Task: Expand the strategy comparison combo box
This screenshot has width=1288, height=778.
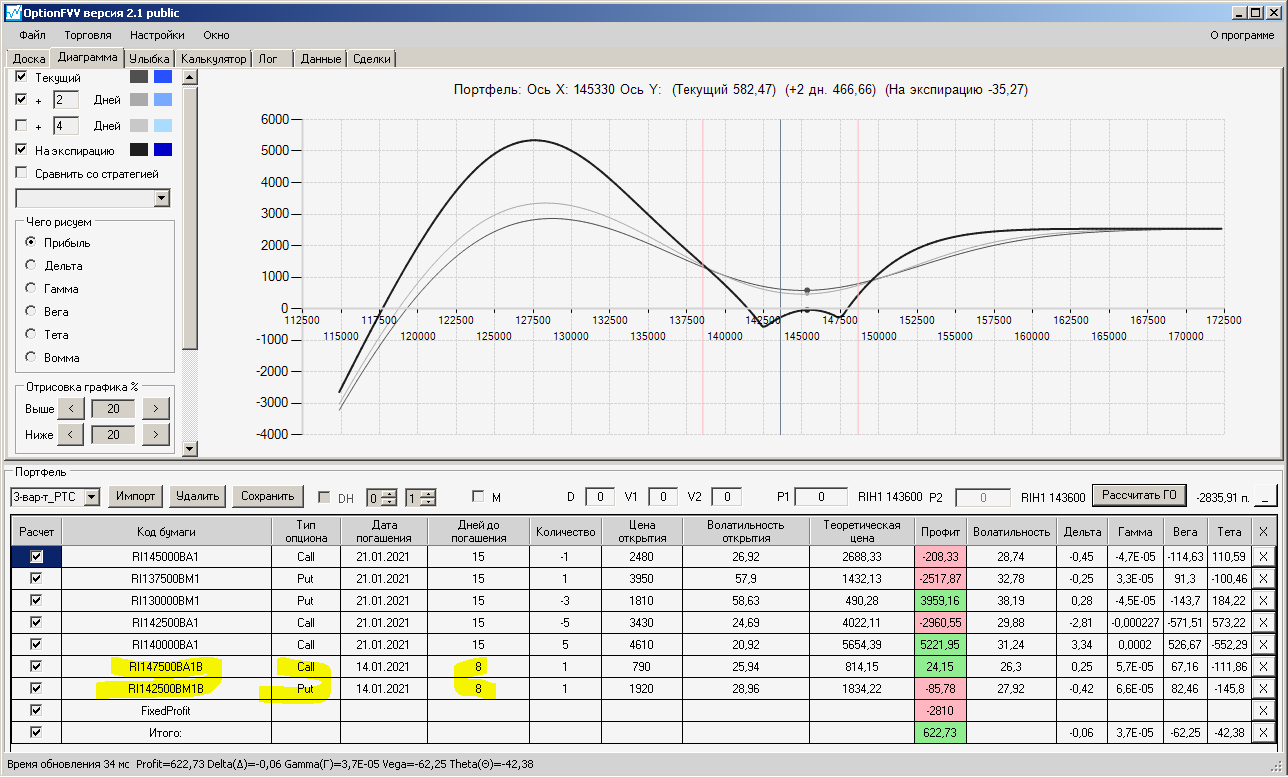Action: 162,199
